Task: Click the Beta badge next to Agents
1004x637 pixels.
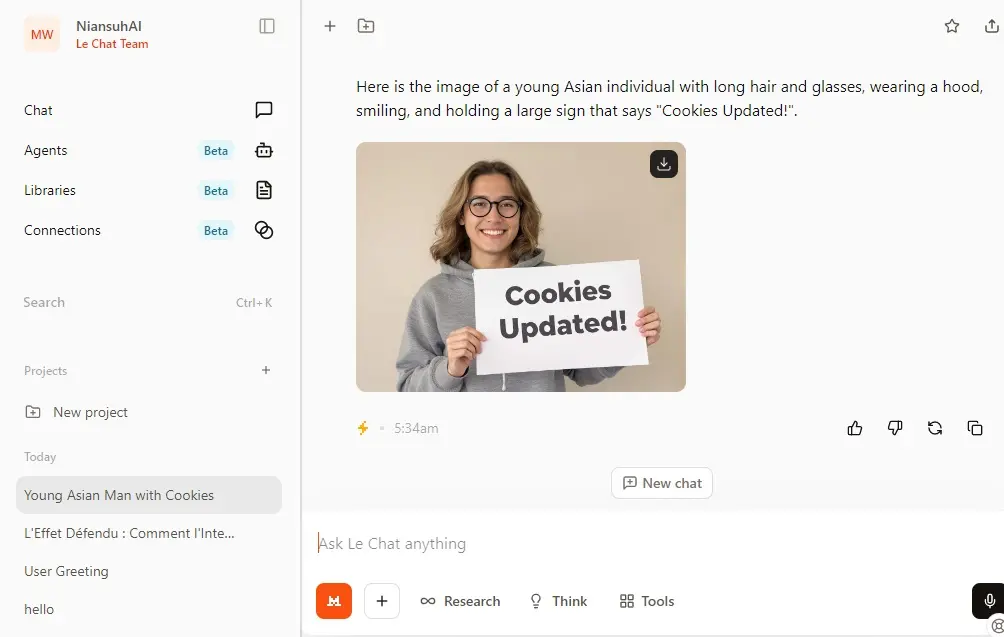Action: tap(216, 150)
